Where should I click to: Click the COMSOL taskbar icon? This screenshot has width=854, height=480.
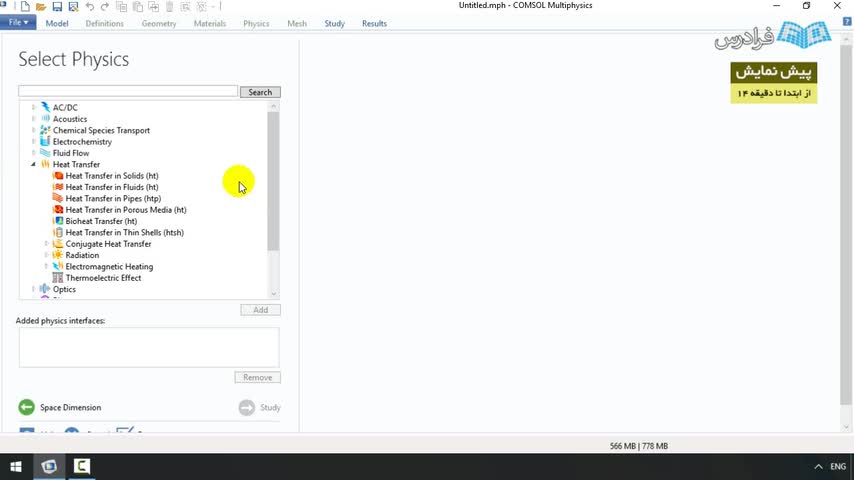pos(49,466)
